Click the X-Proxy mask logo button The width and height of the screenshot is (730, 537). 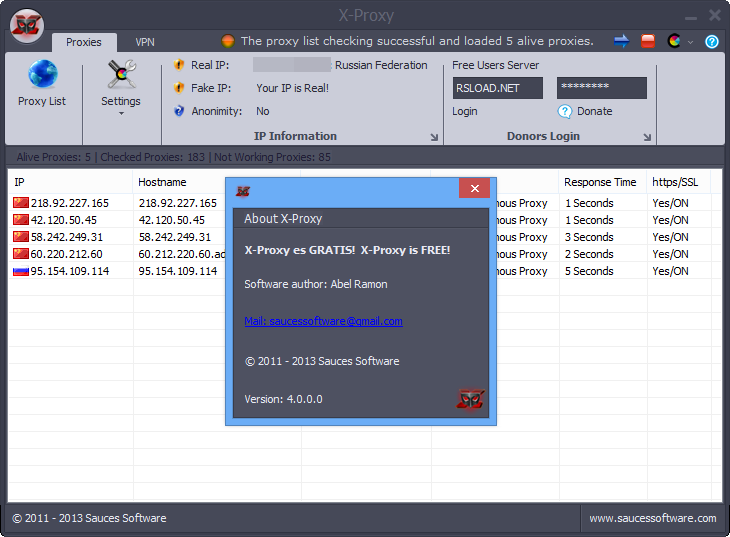[x=27, y=26]
